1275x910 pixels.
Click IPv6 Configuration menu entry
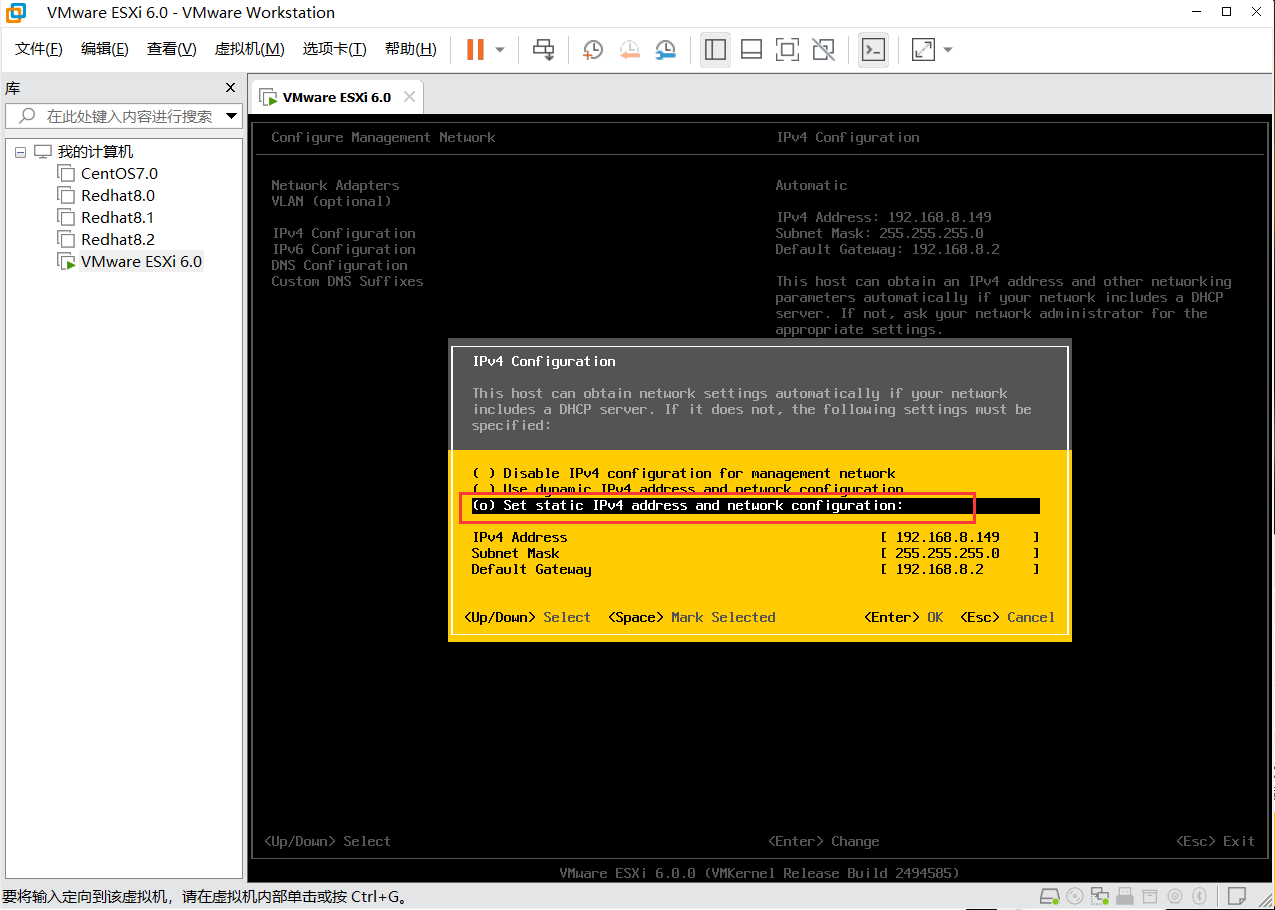pos(343,249)
